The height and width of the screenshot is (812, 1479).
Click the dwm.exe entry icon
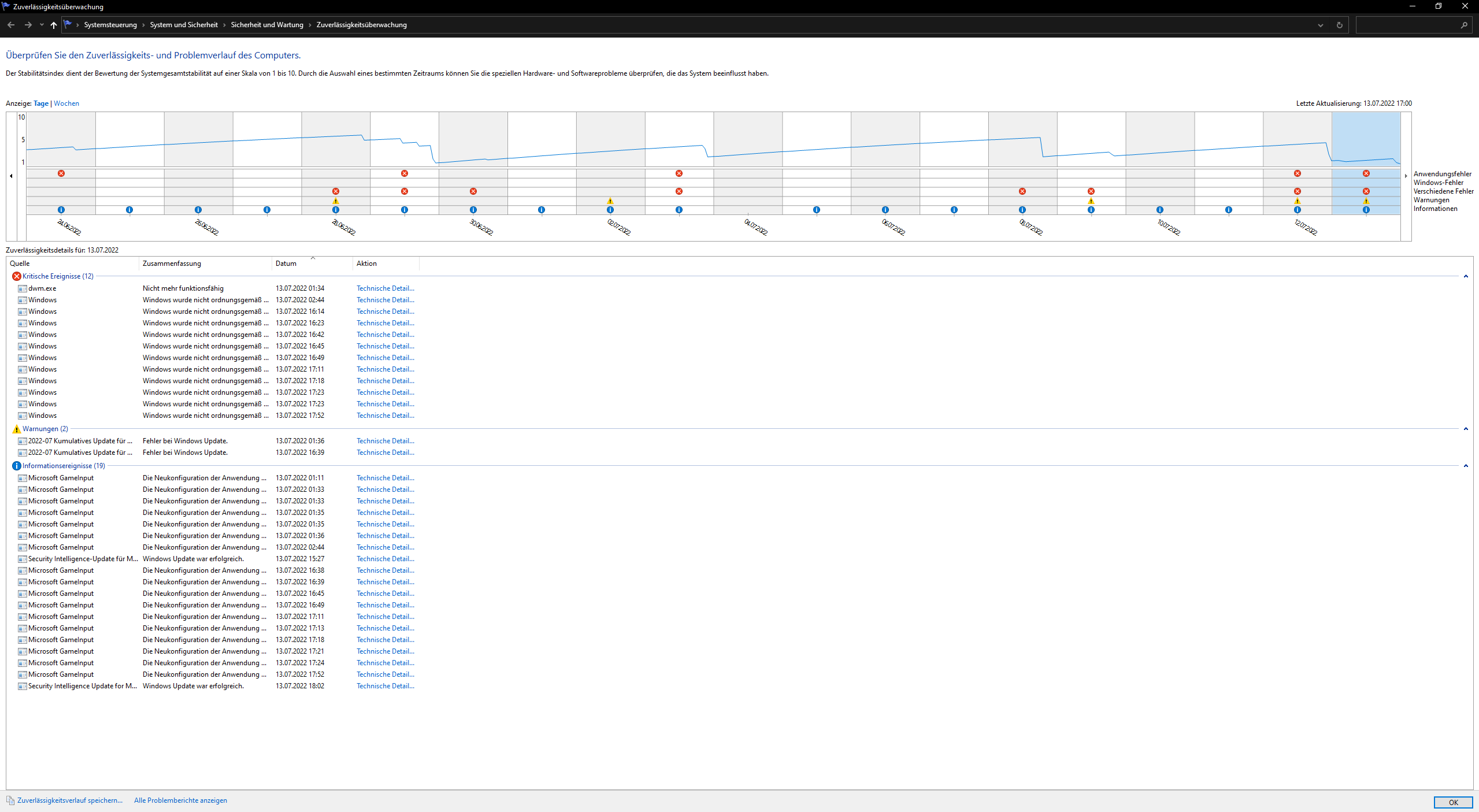[x=23, y=288]
